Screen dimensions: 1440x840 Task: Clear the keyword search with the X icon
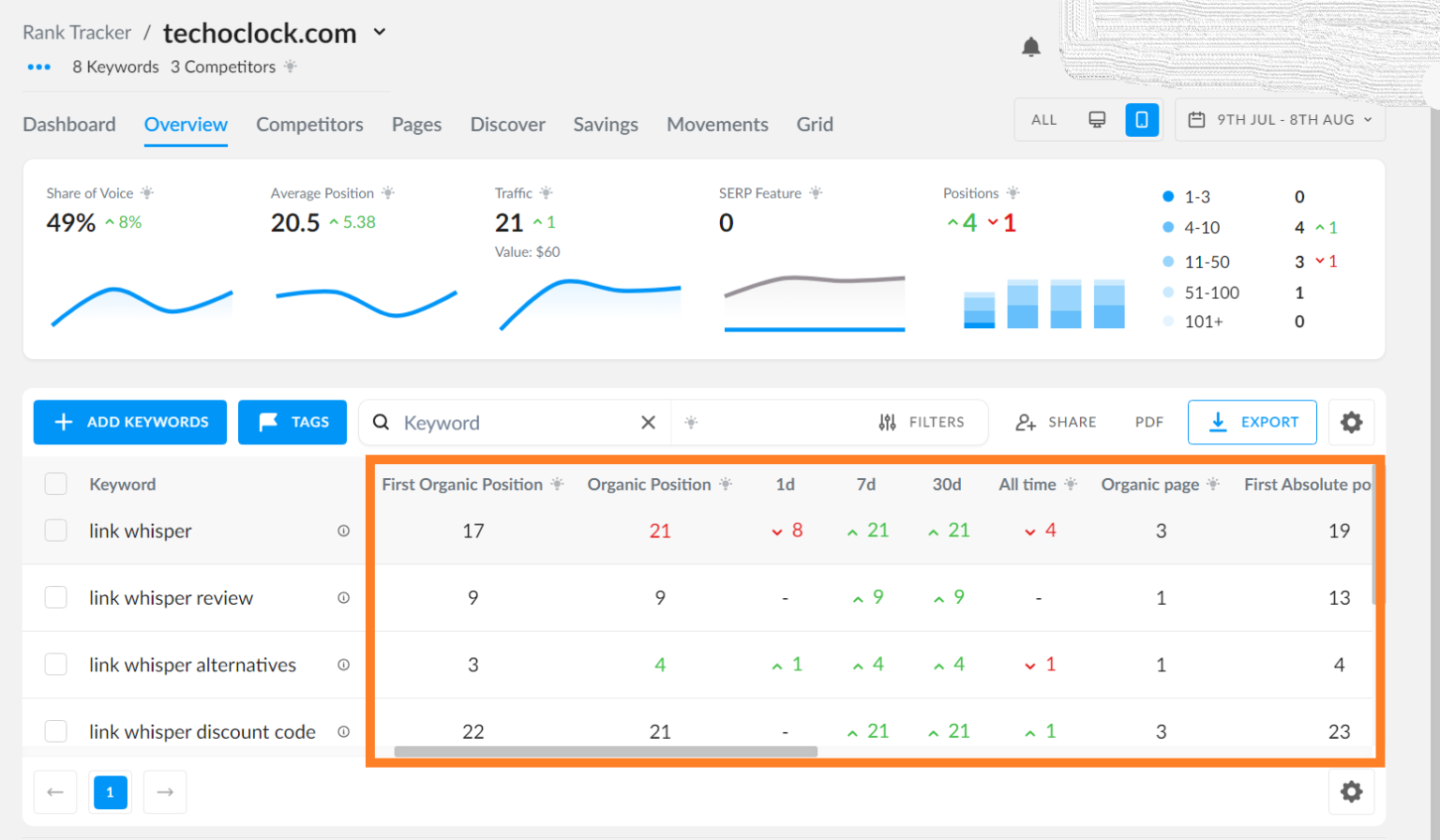coord(648,422)
